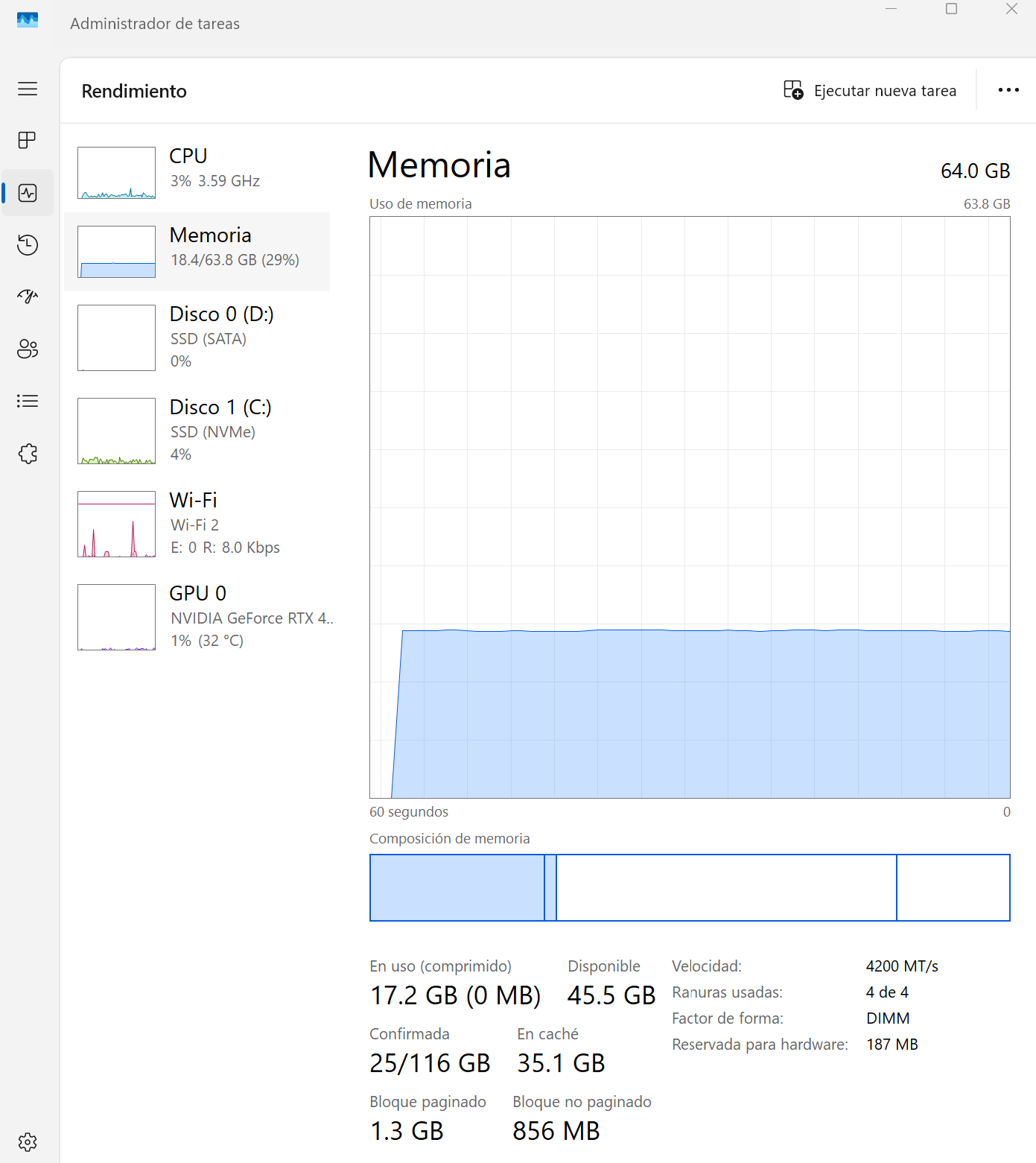
Task: Select the Rendimiento sidebar icon
Action: click(x=28, y=193)
